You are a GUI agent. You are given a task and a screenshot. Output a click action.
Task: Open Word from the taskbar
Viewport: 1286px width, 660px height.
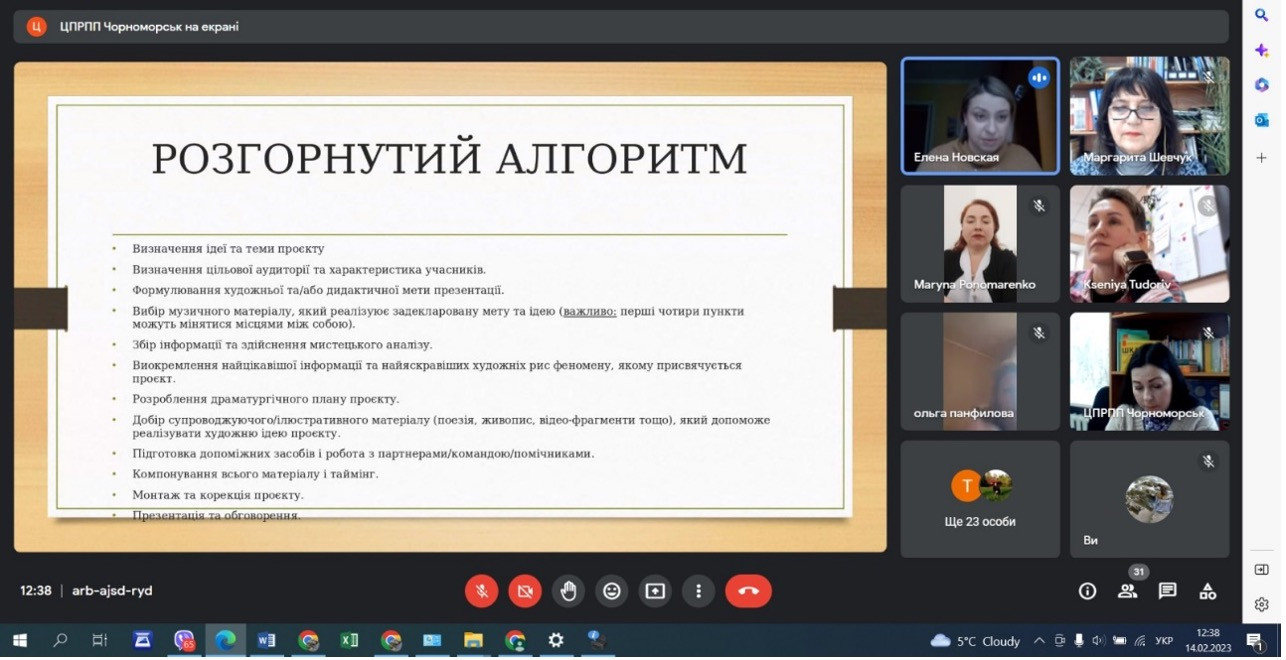[266, 641]
